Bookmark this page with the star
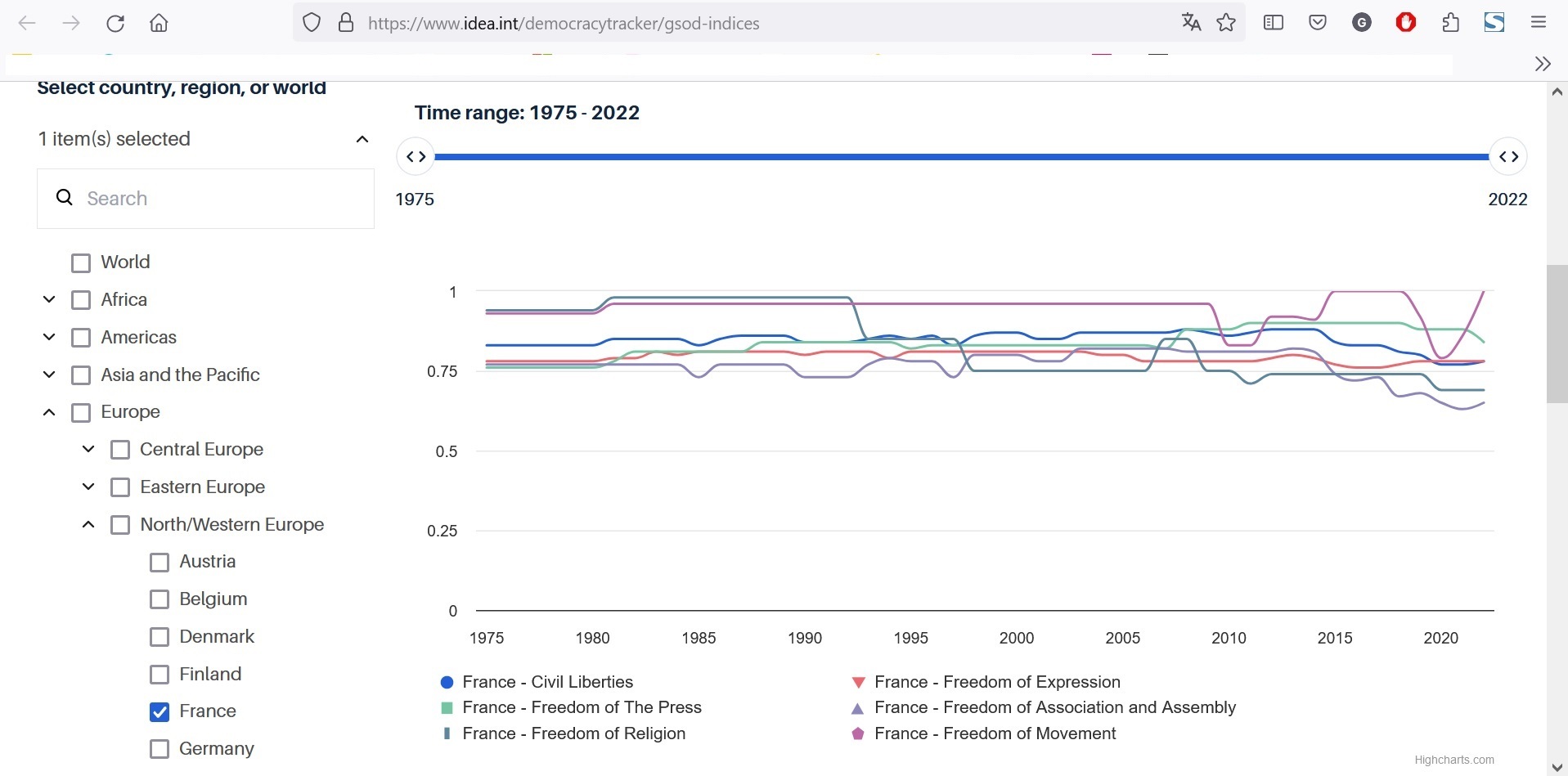Screen dimensions: 1568x776 click(x=1226, y=23)
